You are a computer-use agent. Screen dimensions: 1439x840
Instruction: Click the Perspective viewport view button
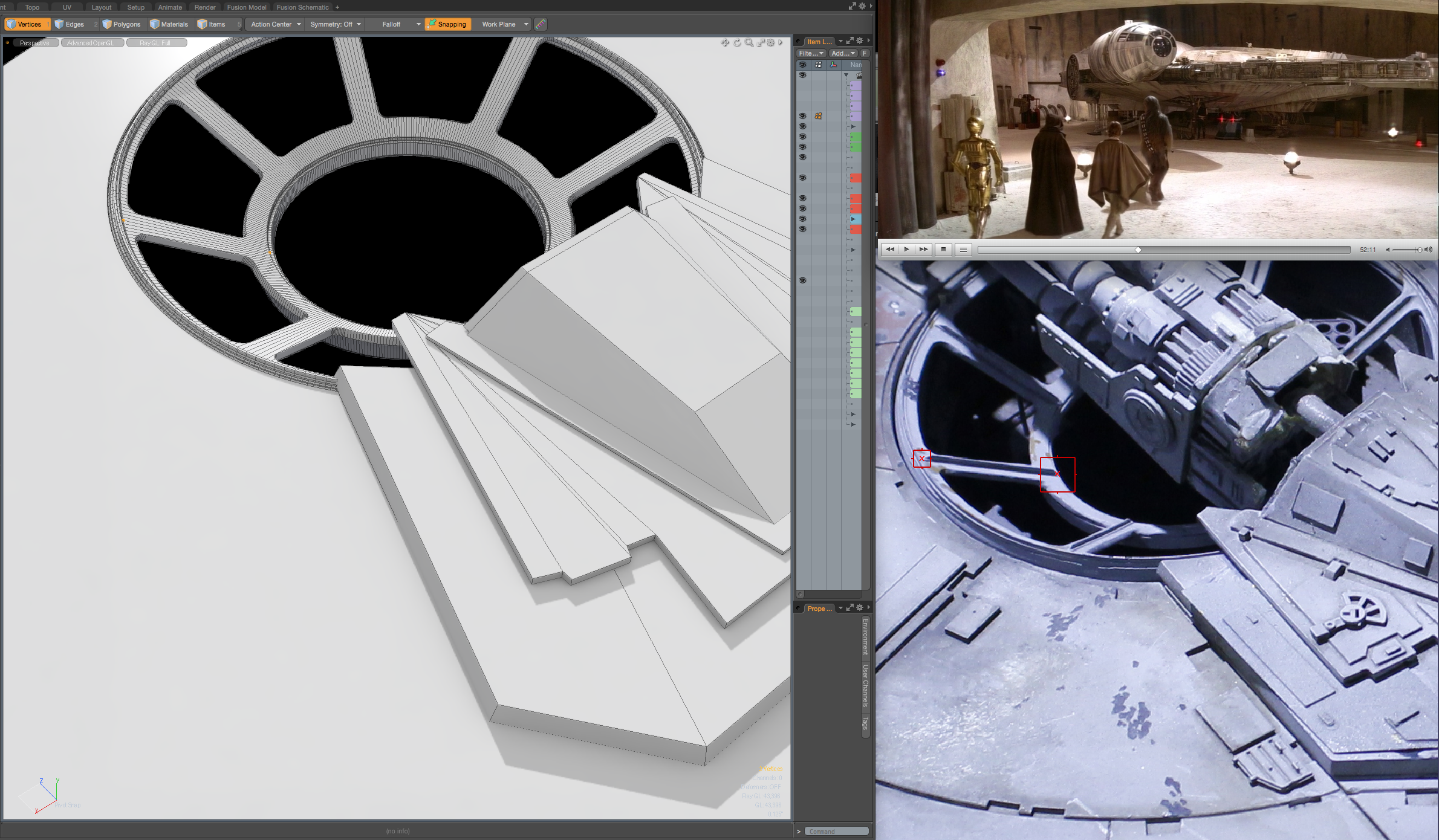click(34, 43)
